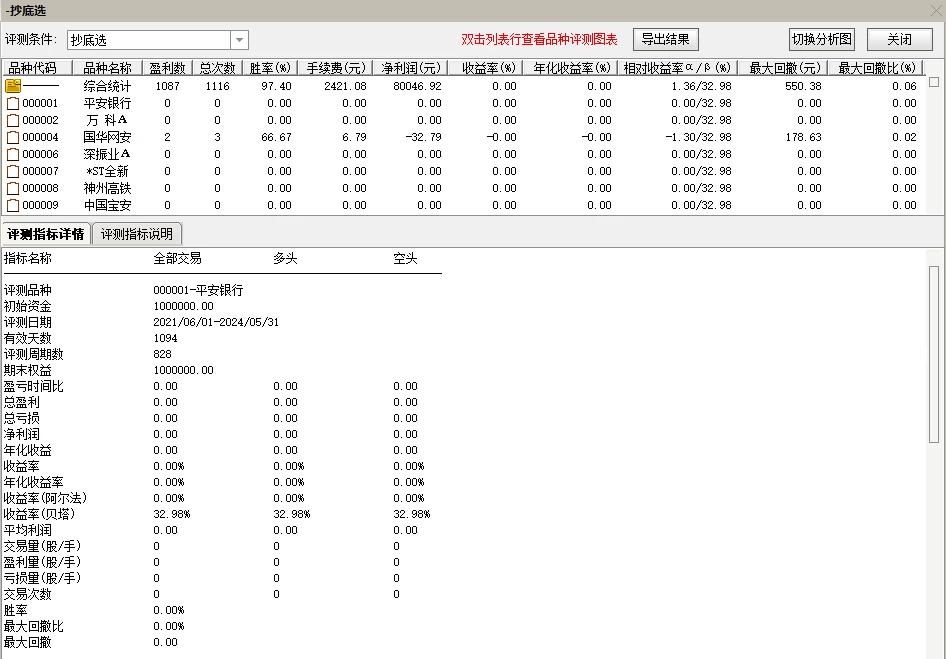This screenshot has width=946, height=659.
Task: Select the 综合统计 summary row
Action: (x=463, y=86)
